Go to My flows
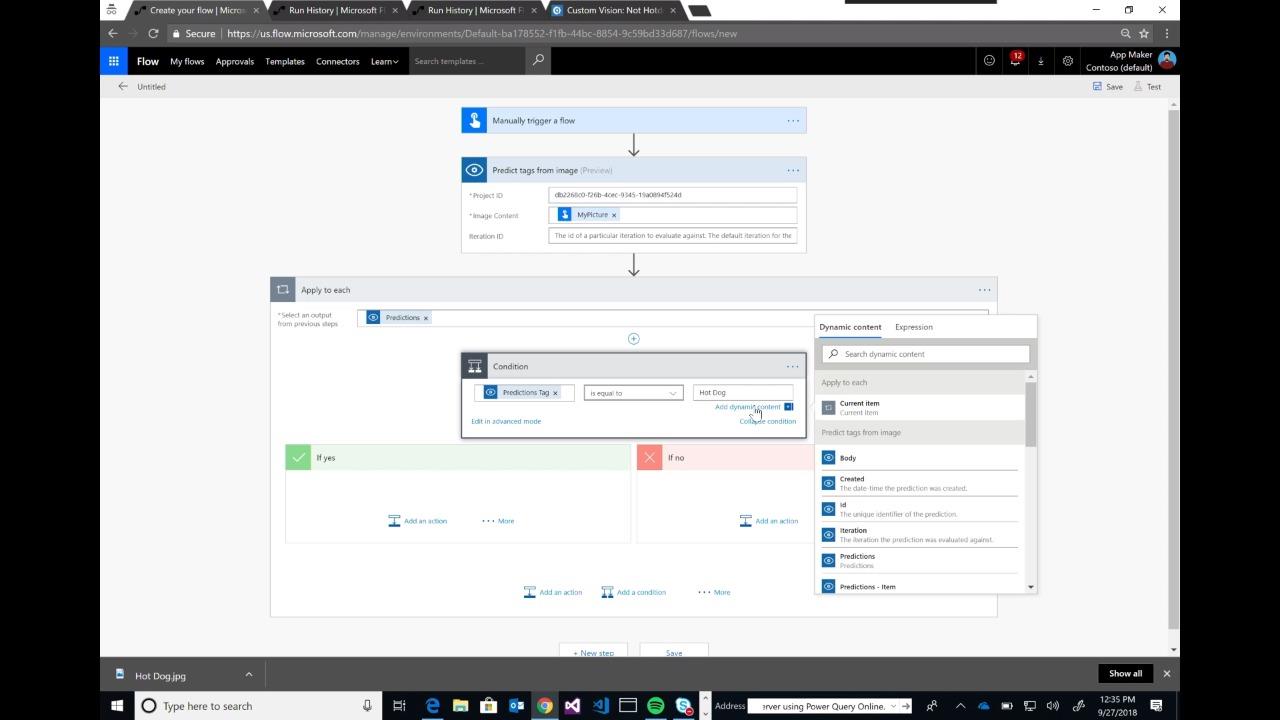1280x720 pixels. coord(186,61)
